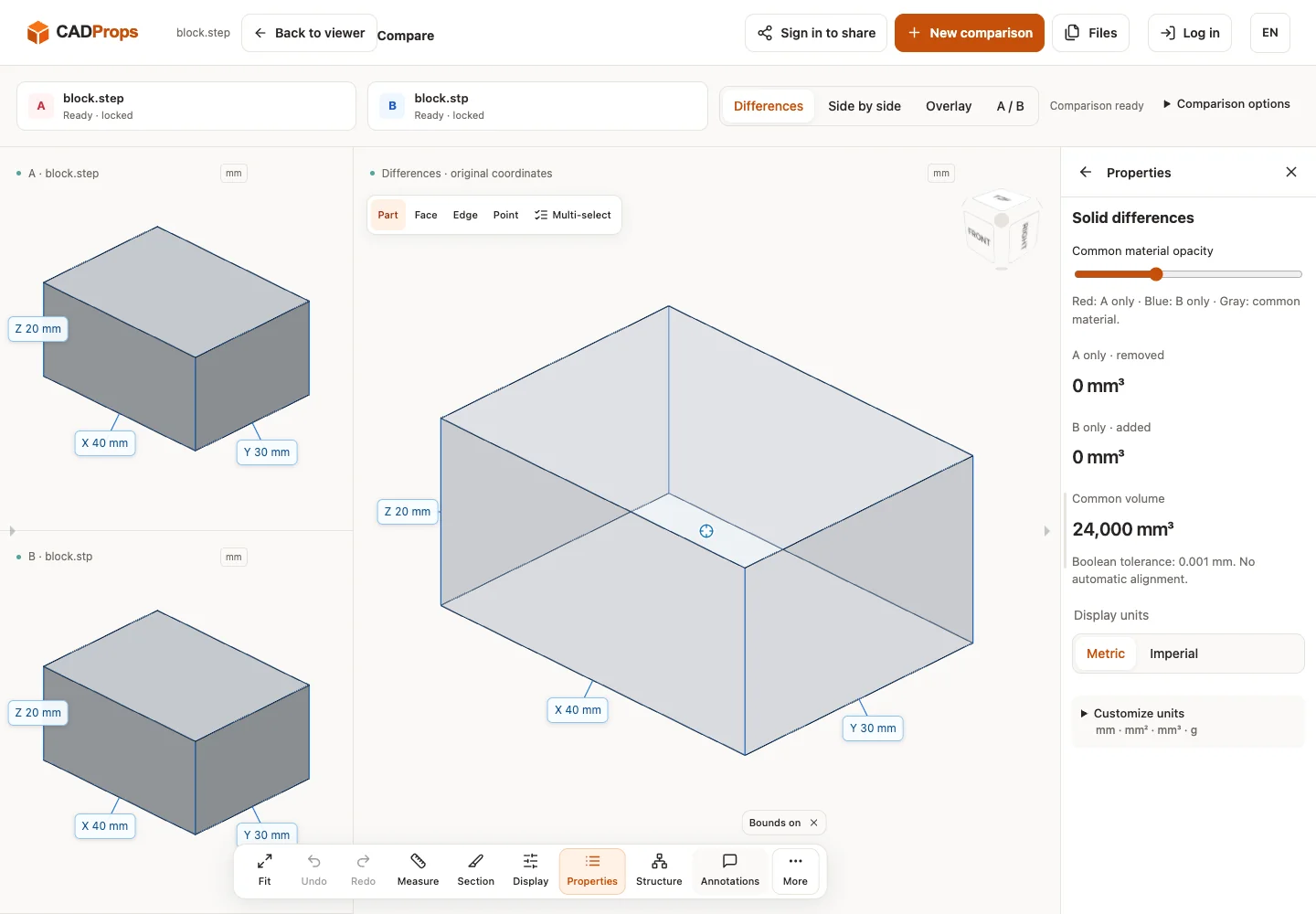Click the CADProps logo

(82, 32)
